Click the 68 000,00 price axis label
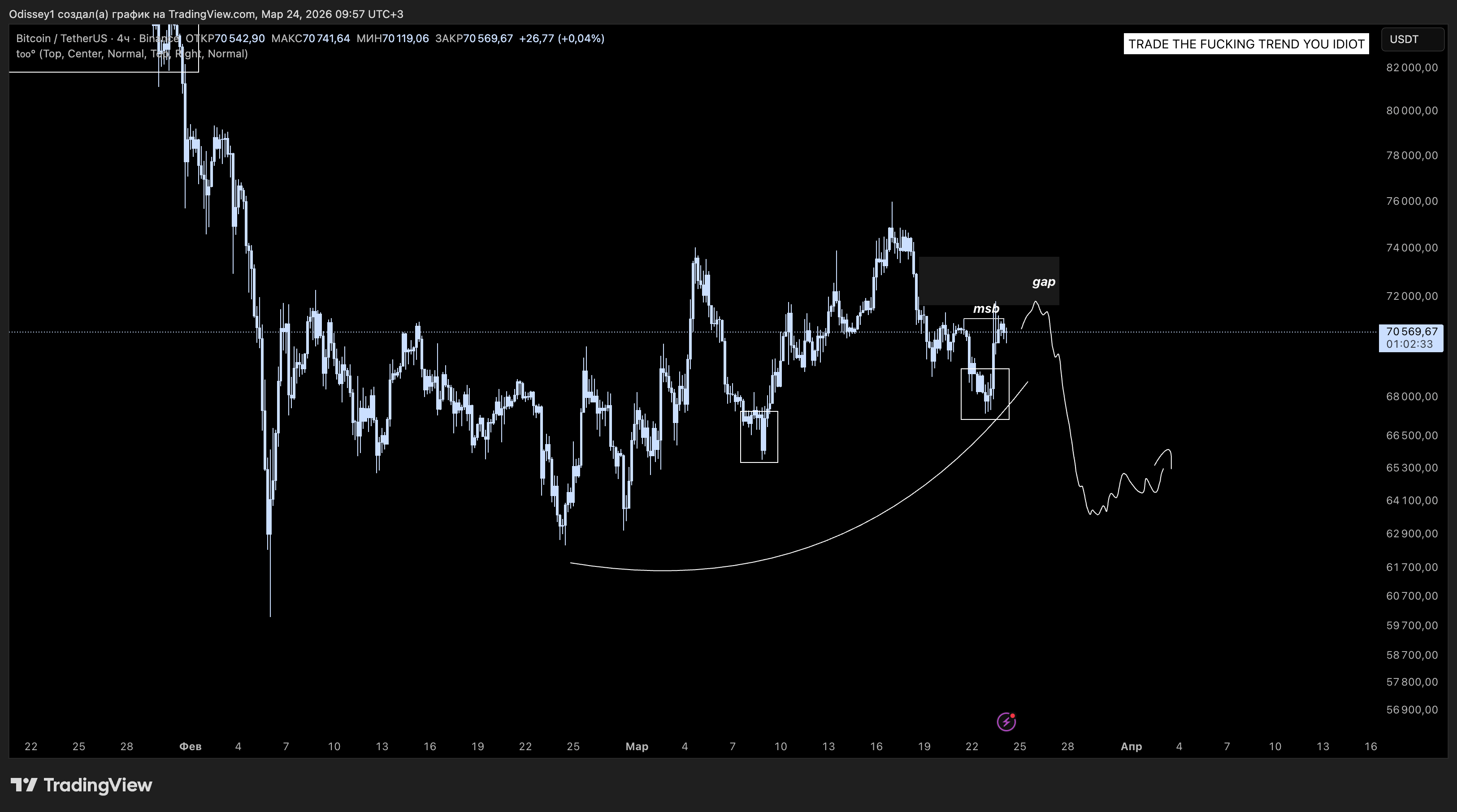1457x812 pixels. click(x=1412, y=397)
